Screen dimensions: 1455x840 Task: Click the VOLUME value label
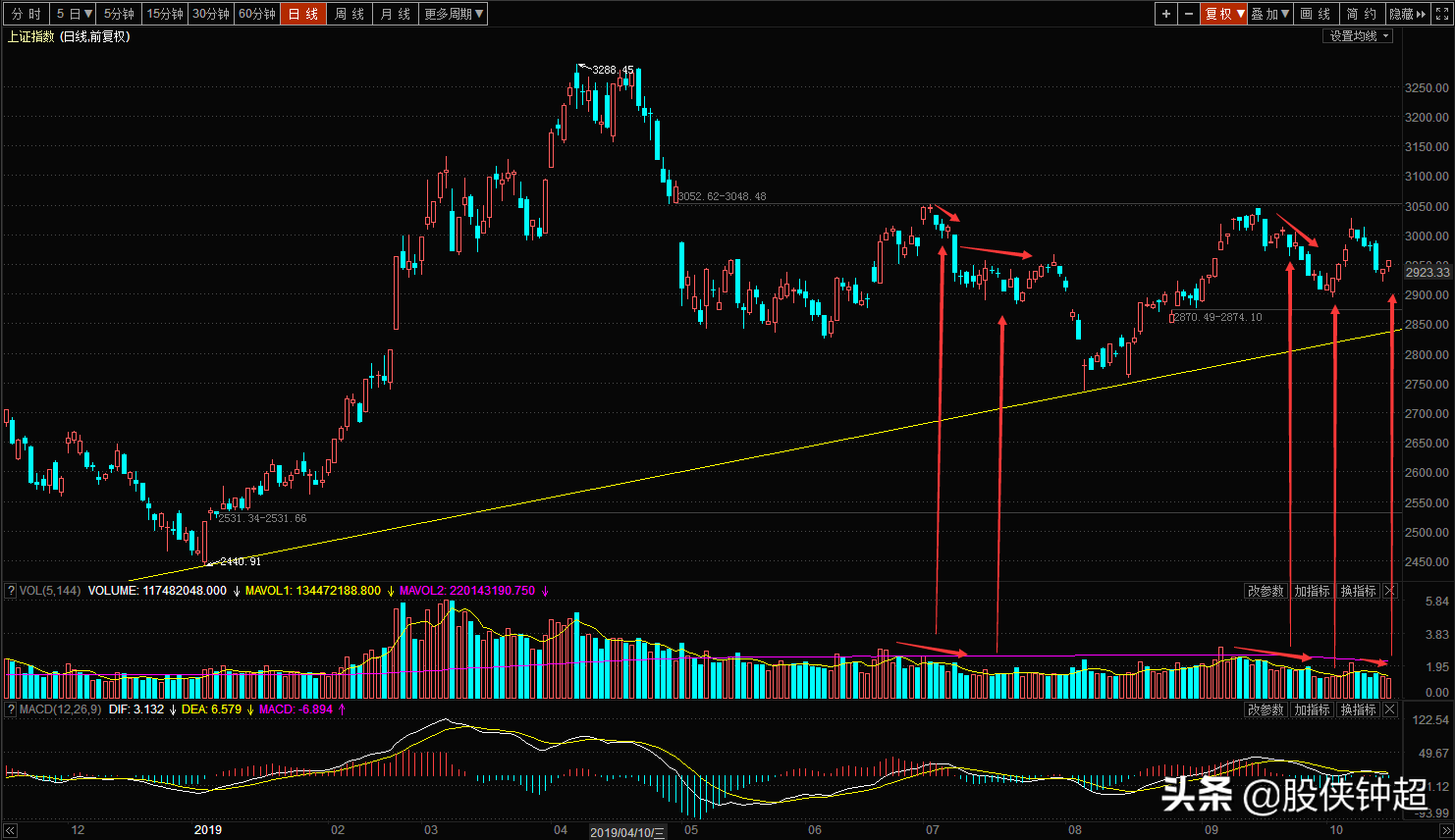click(157, 591)
